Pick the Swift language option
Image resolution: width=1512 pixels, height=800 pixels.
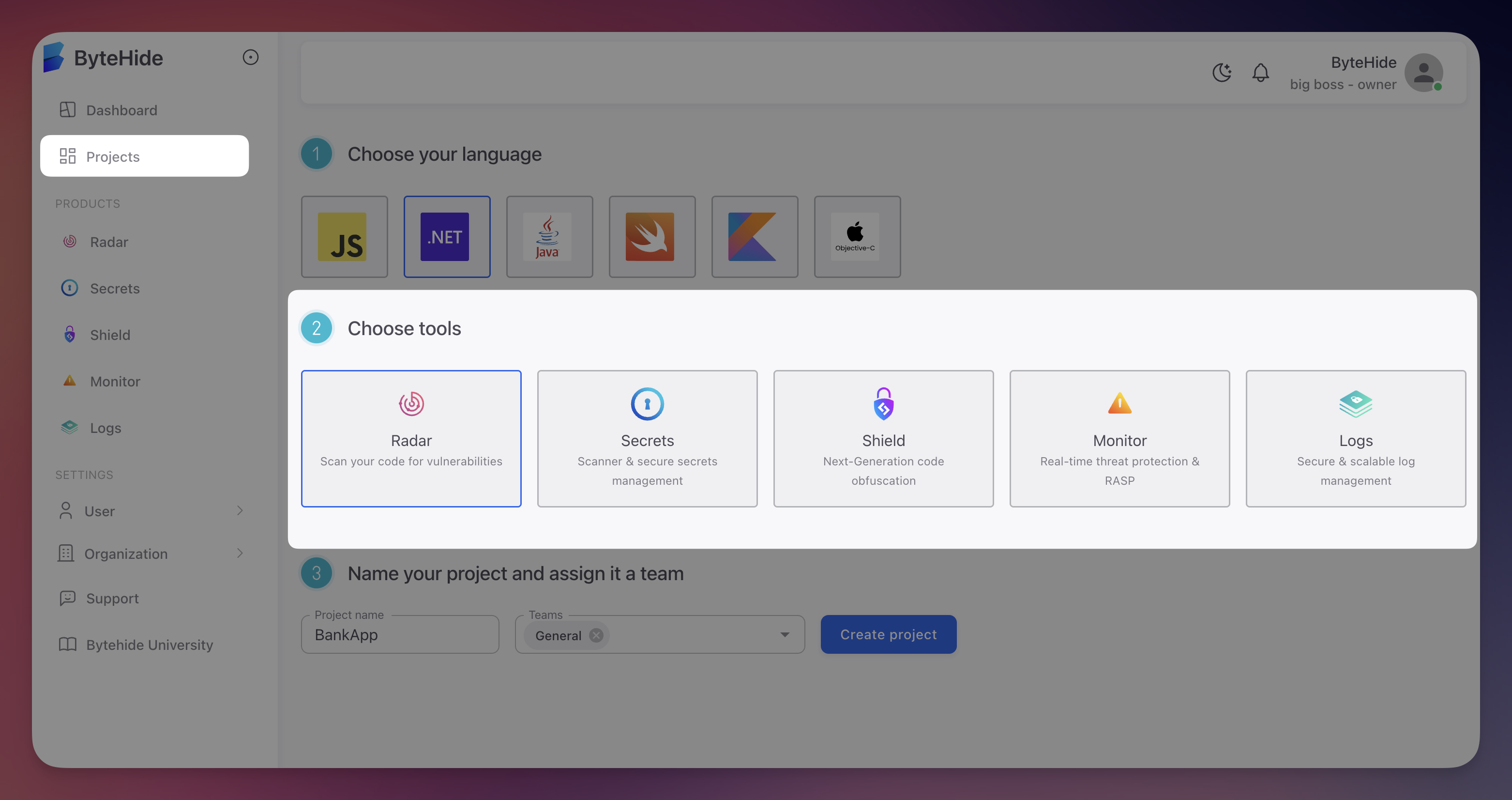[x=652, y=237]
